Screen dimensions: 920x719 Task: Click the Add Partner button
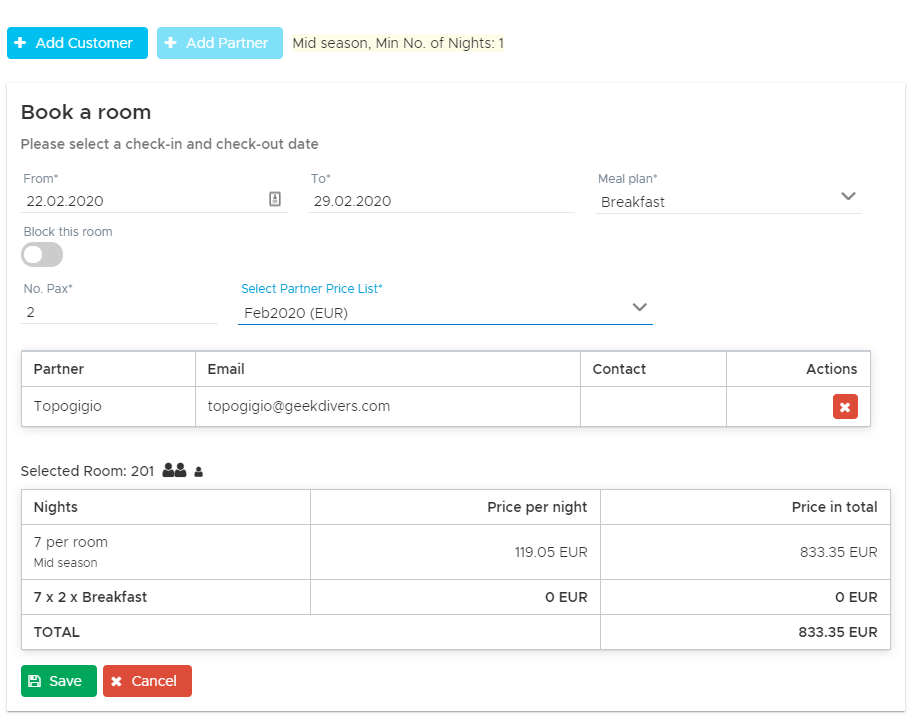point(219,43)
